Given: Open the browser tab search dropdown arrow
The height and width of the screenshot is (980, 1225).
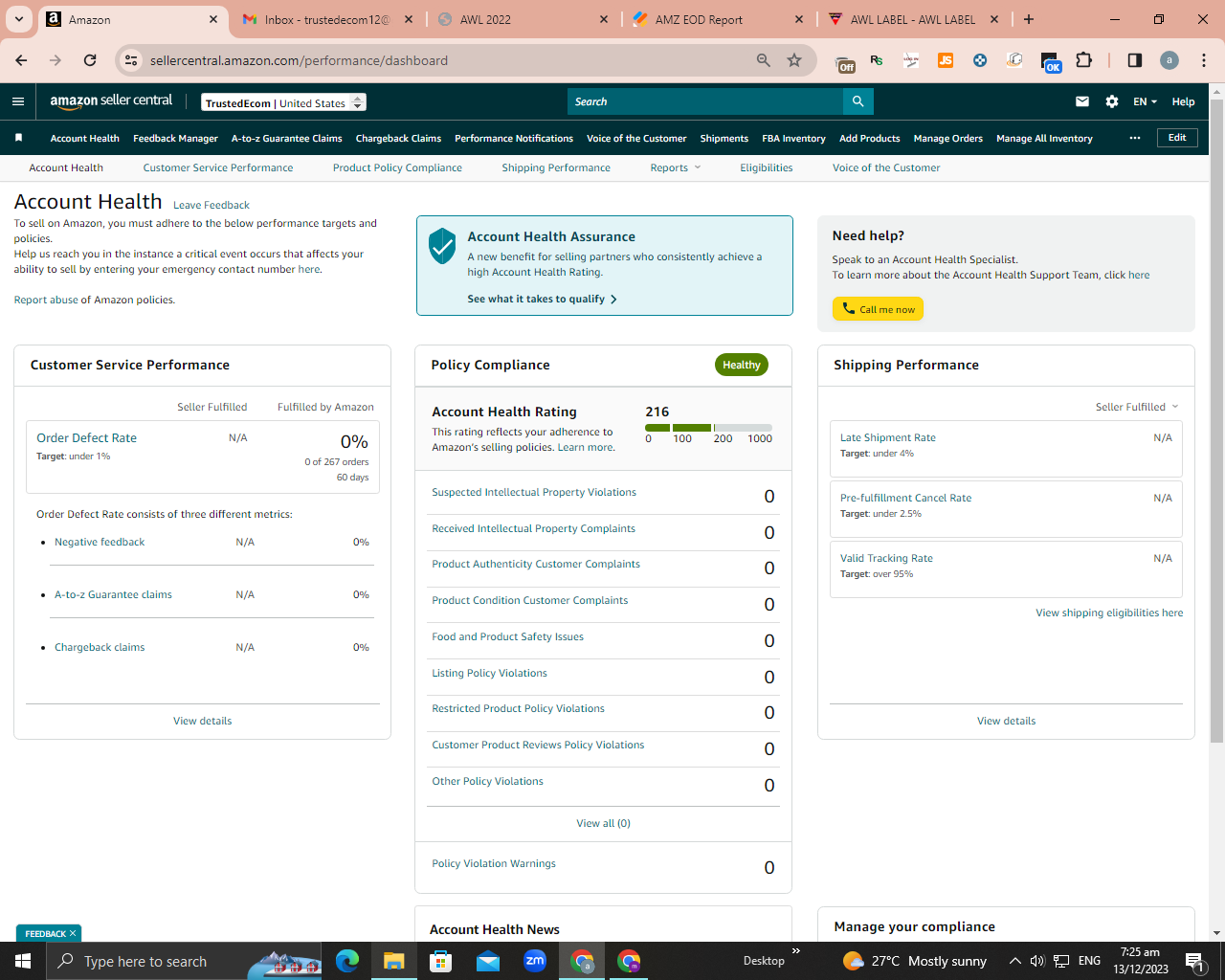Looking at the screenshot, I should click(x=19, y=19).
